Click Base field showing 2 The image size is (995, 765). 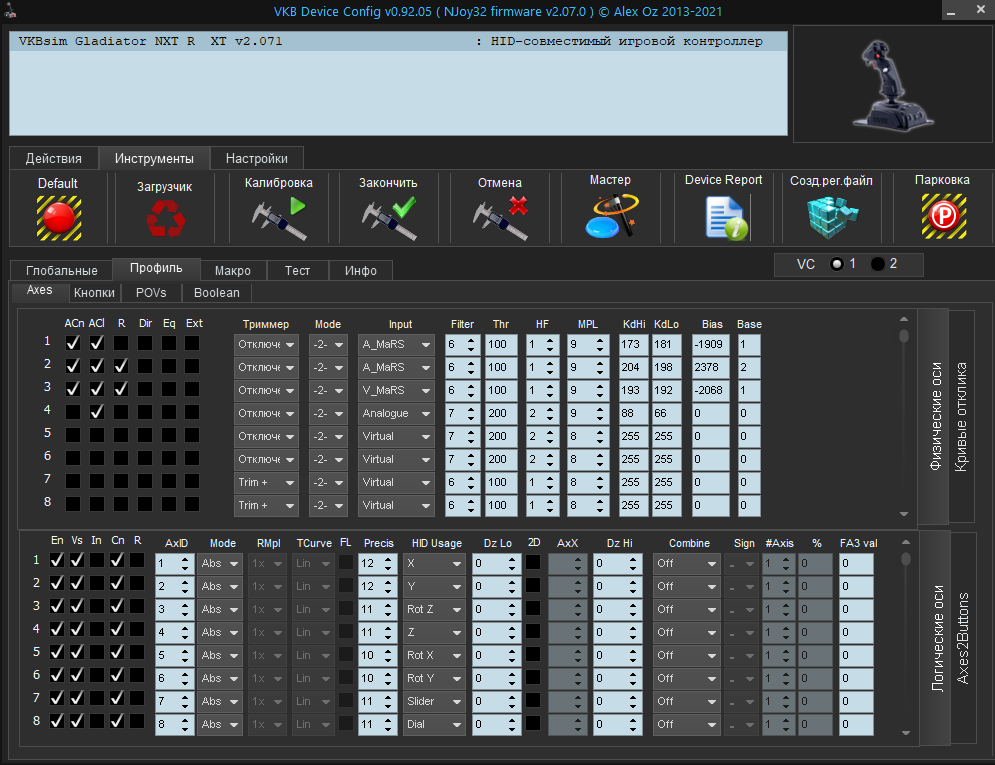[x=749, y=367]
